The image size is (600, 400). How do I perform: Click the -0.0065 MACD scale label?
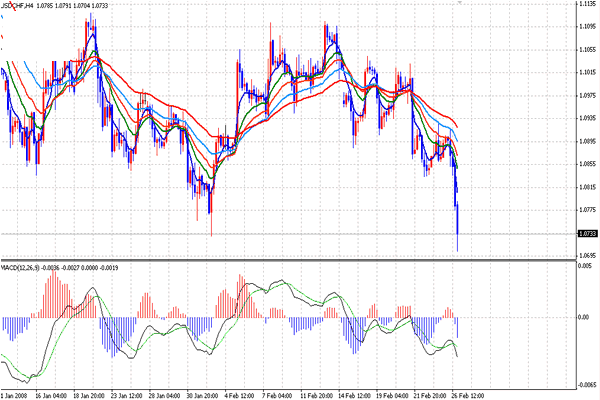(587, 385)
